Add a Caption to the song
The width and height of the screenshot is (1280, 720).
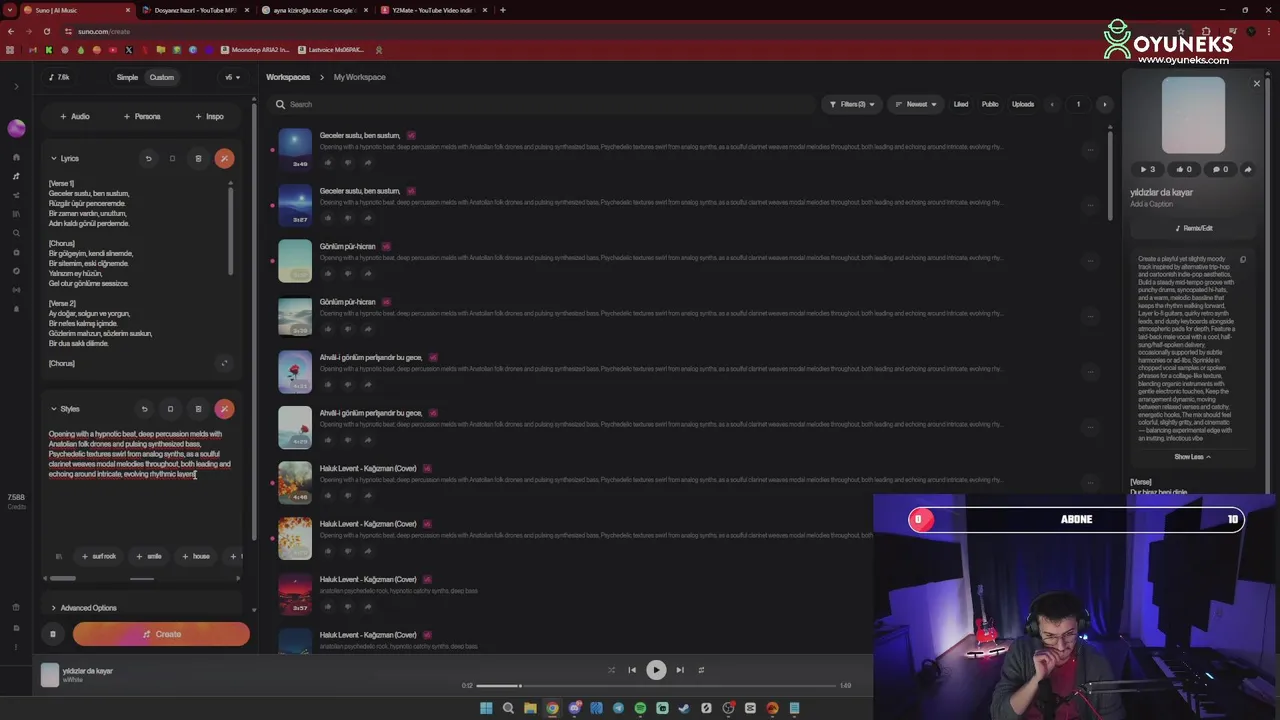1151,204
